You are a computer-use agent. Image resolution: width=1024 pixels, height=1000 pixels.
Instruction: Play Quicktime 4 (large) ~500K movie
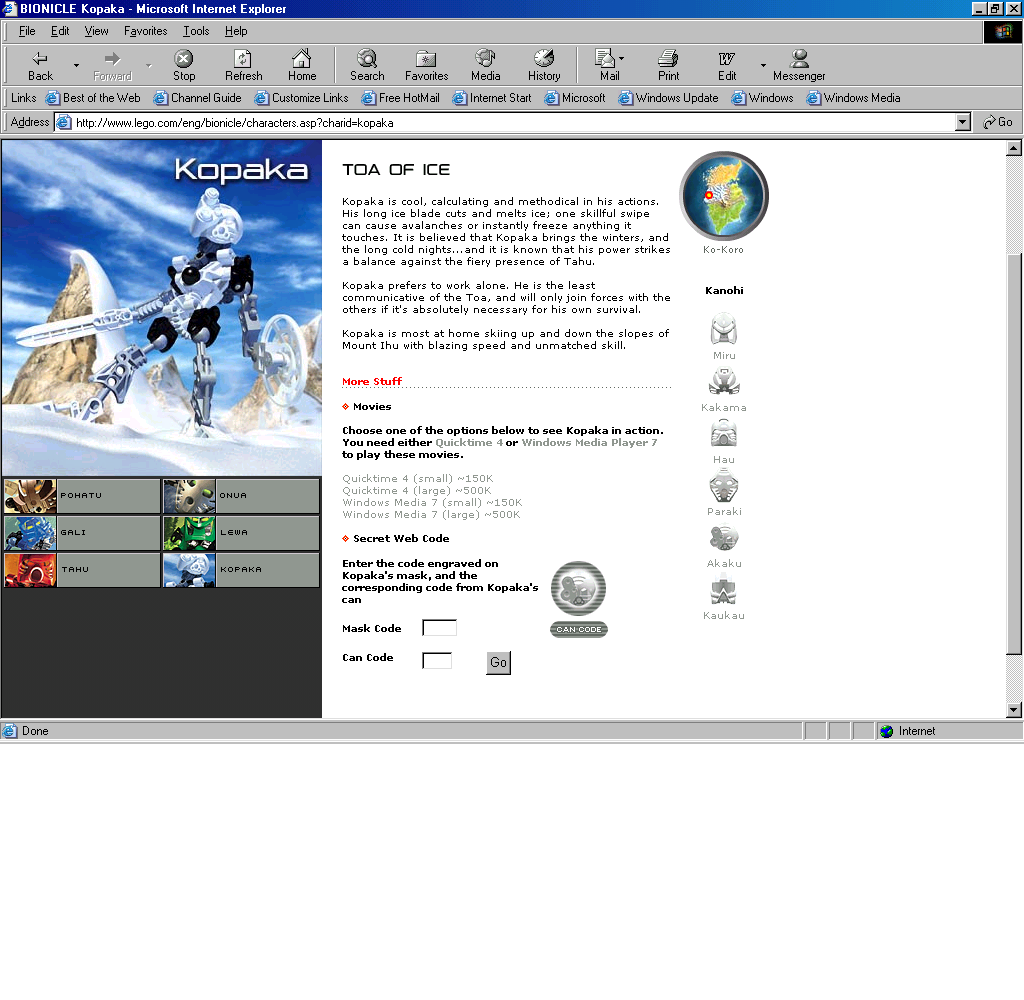pyautogui.click(x=417, y=491)
